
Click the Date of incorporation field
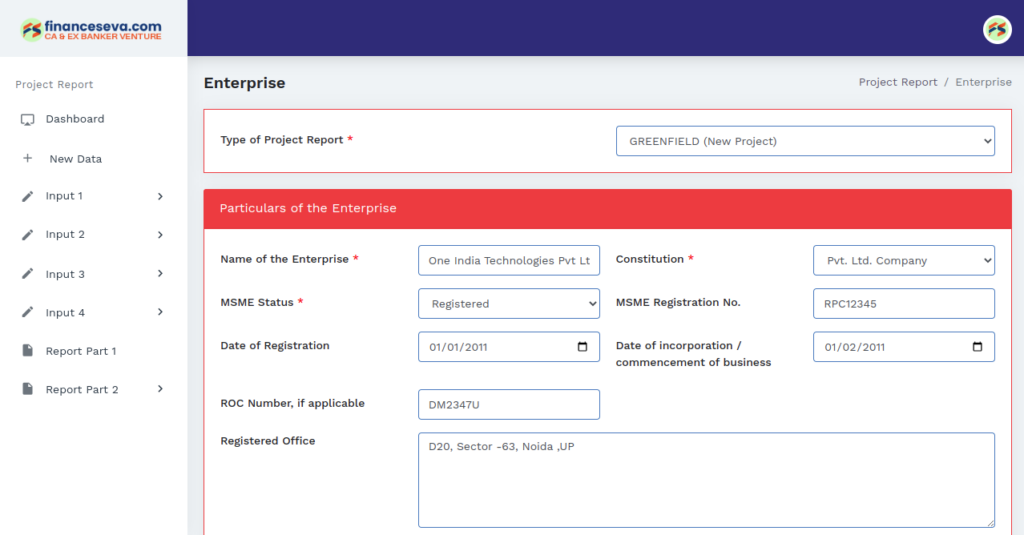(904, 347)
